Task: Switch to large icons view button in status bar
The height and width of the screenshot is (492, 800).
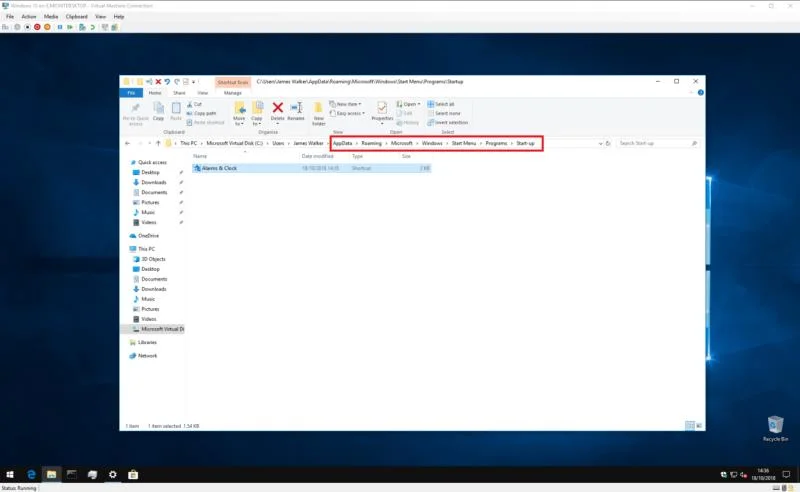Action: (x=699, y=426)
